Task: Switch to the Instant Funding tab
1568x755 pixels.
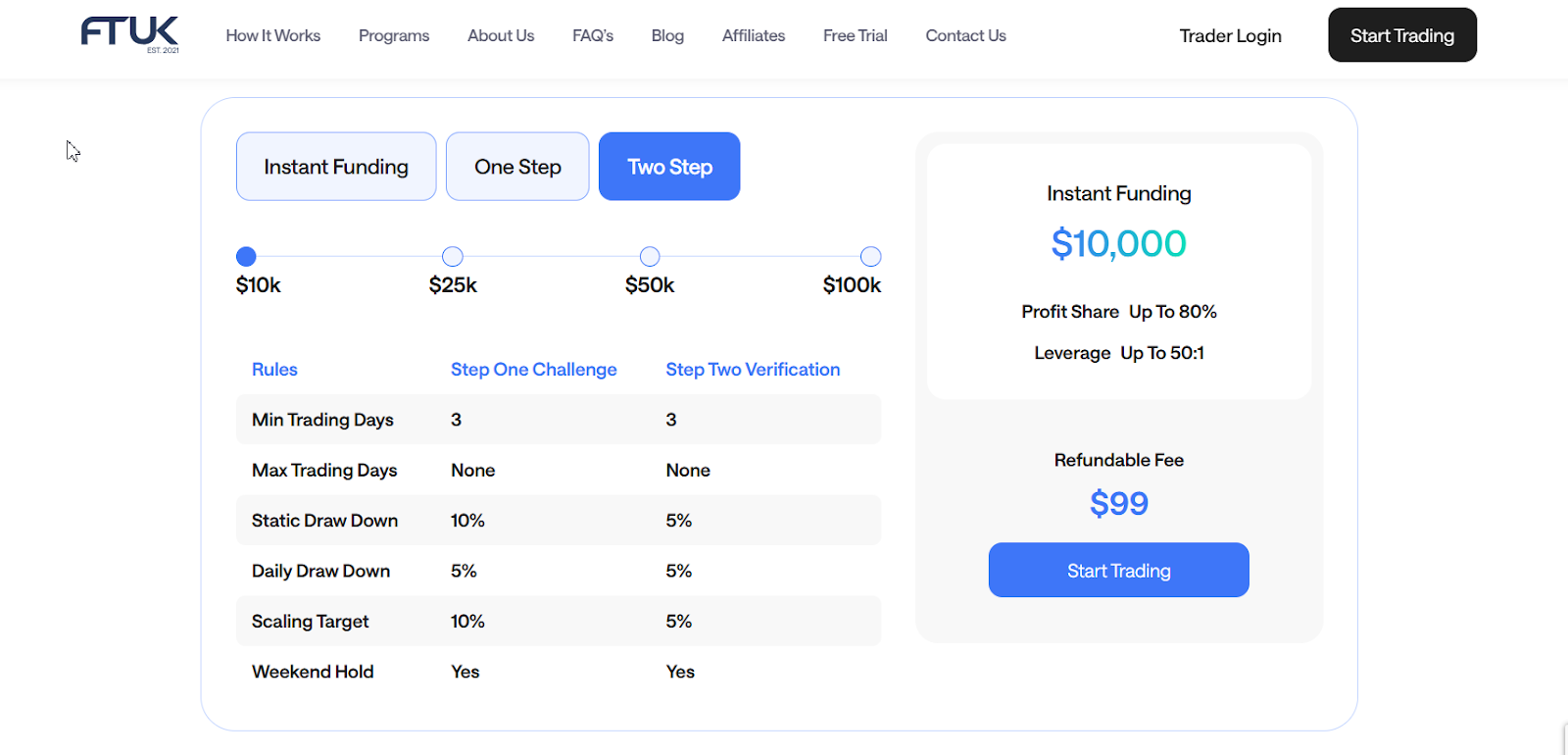Action: tap(336, 167)
